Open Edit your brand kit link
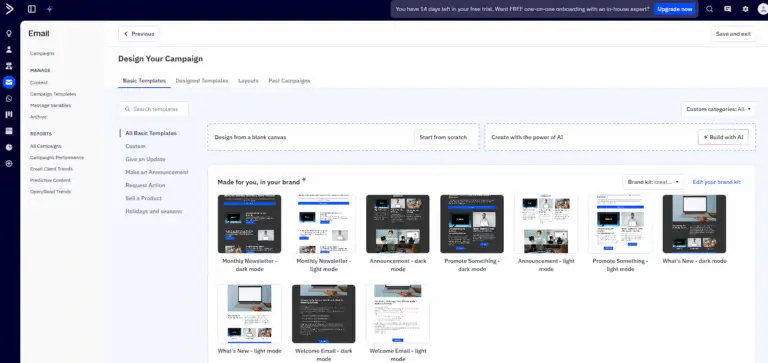Image resolution: width=768 pixels, height=363 pixels. pyautogui.click(x=717, y=182)
